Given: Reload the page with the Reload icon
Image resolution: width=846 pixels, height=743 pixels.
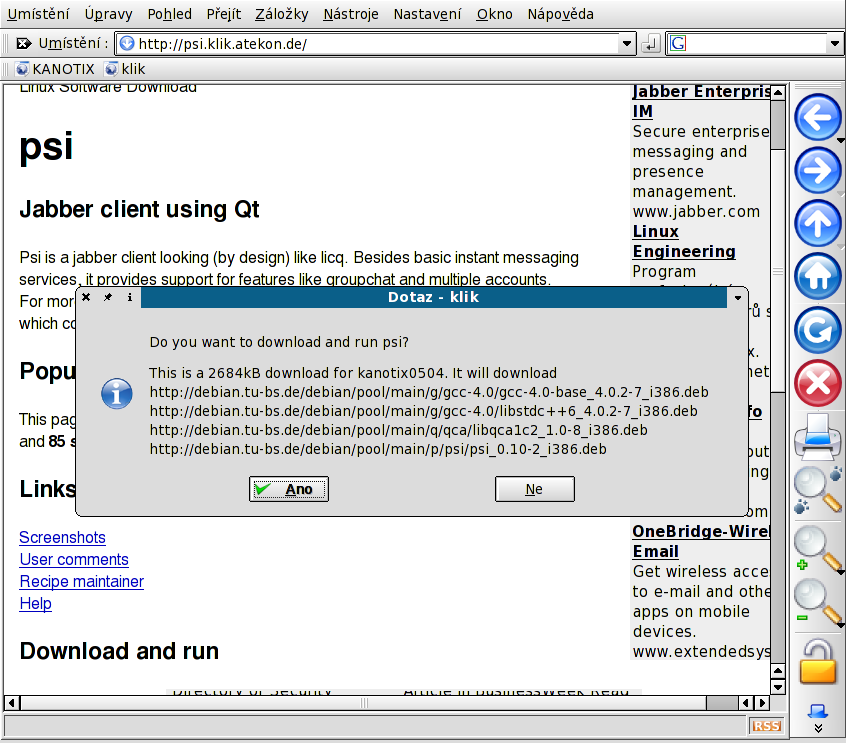Looking at the screenshot, I should pos(817,330).
